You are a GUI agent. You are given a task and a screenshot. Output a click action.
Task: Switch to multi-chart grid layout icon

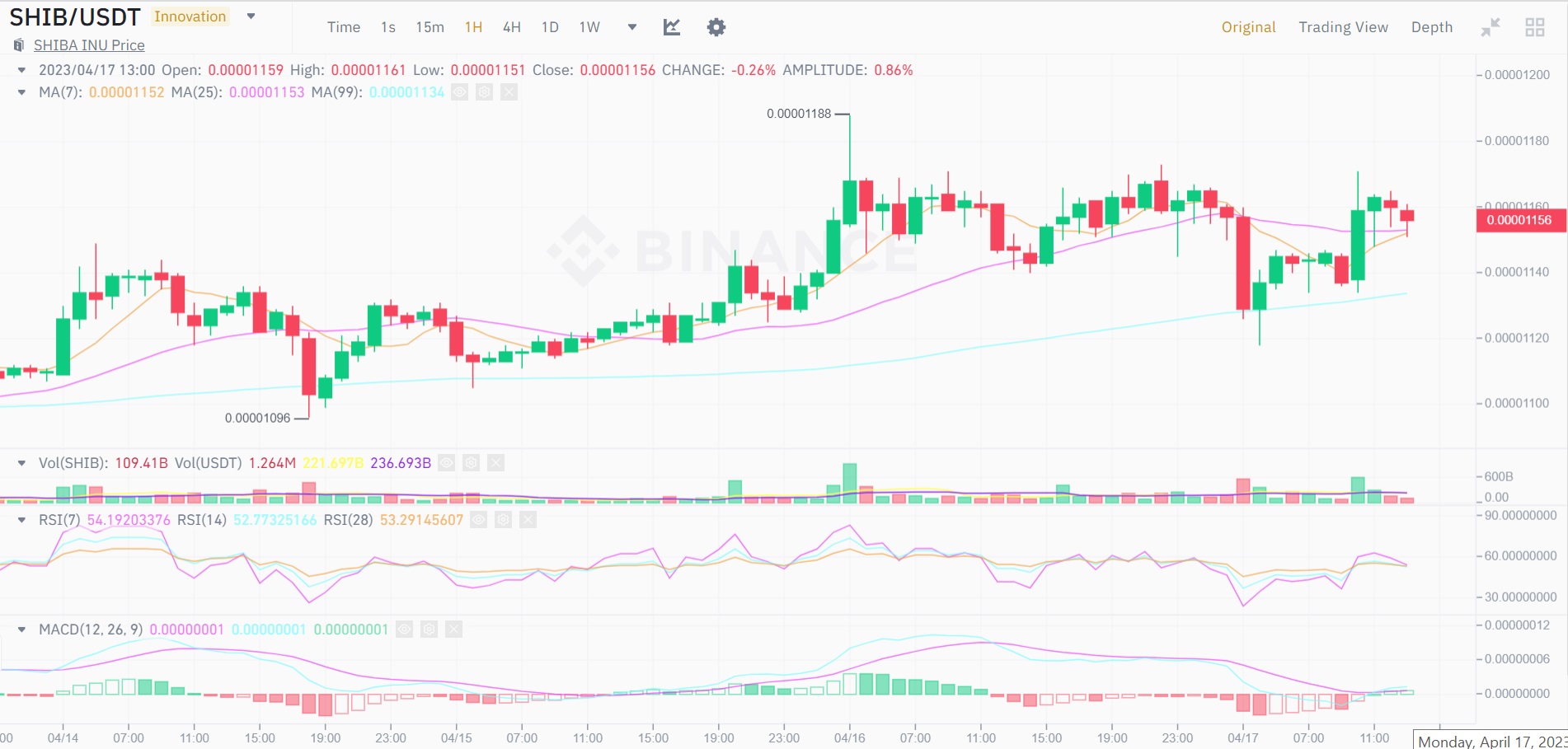pyautogui.click(x=1535, y=27)
